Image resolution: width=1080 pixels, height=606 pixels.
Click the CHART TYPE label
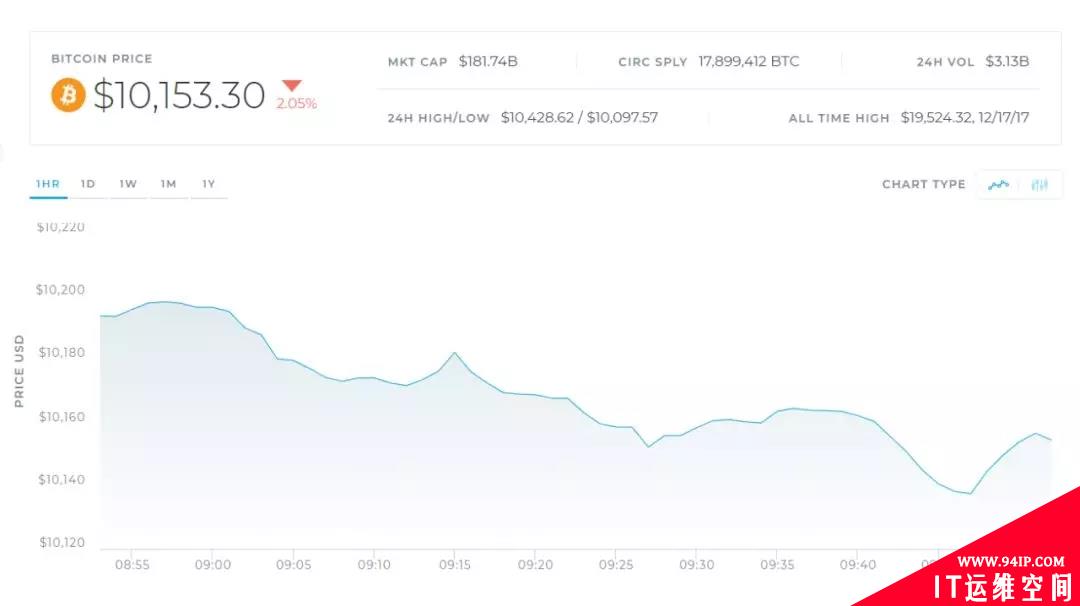click(x=924, y=185)
